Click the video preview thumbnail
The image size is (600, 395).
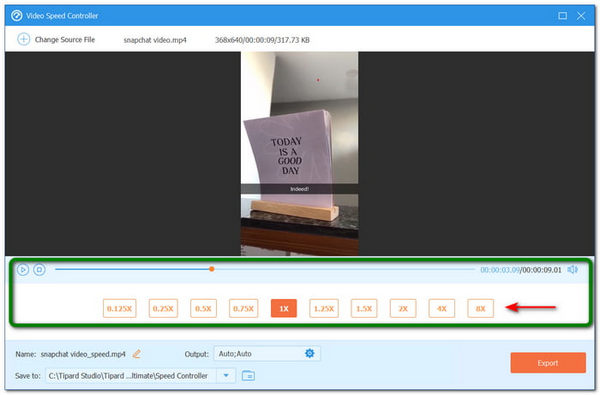[x=299, y=153]
